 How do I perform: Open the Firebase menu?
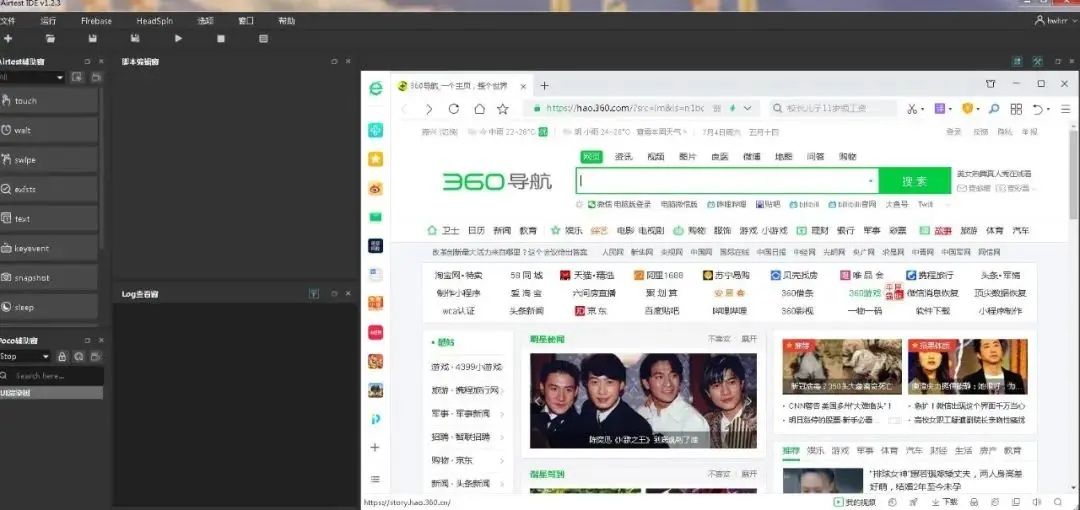[x=96, y=21]
